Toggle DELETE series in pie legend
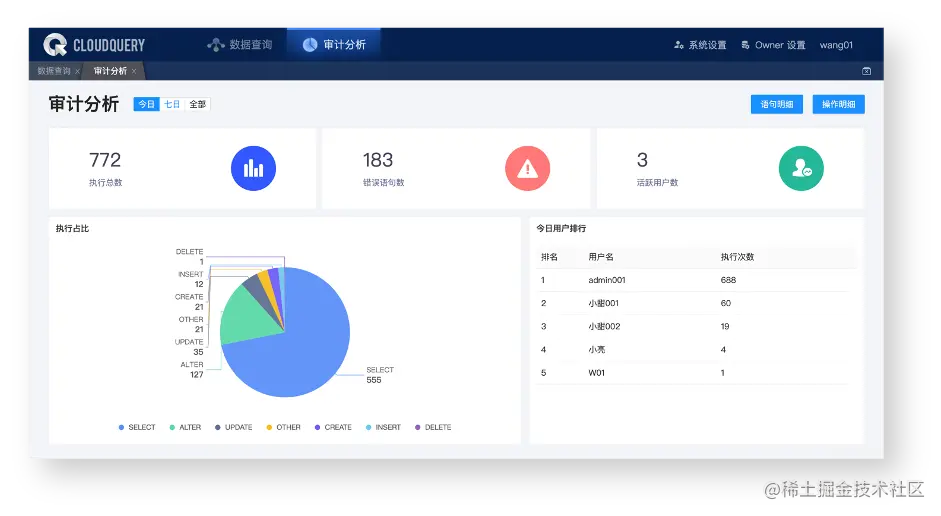 (433, 427)
